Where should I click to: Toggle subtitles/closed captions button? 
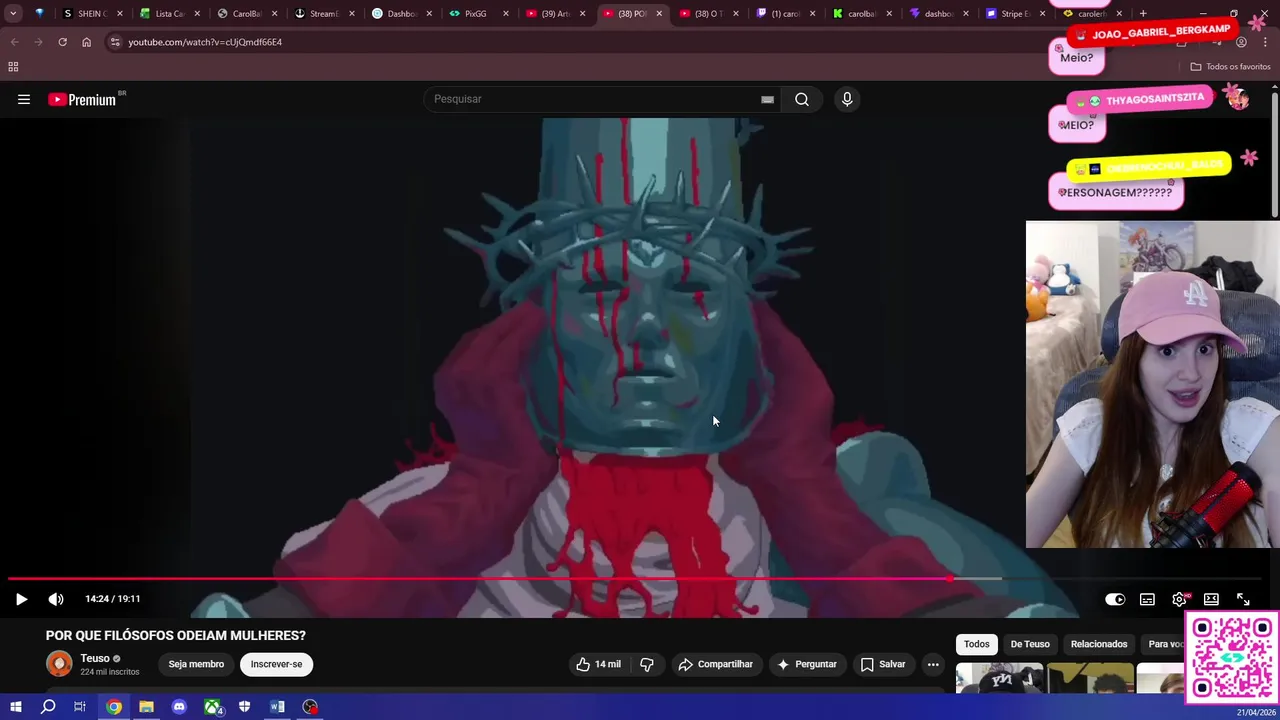tap(1147, 599)
